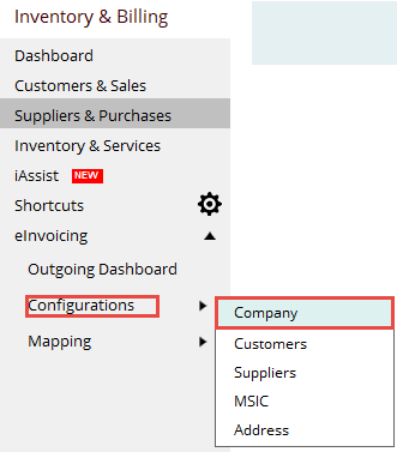398x453 pixels.
Task: Click the Shortcuts menu label
Action: click(49, 206)
